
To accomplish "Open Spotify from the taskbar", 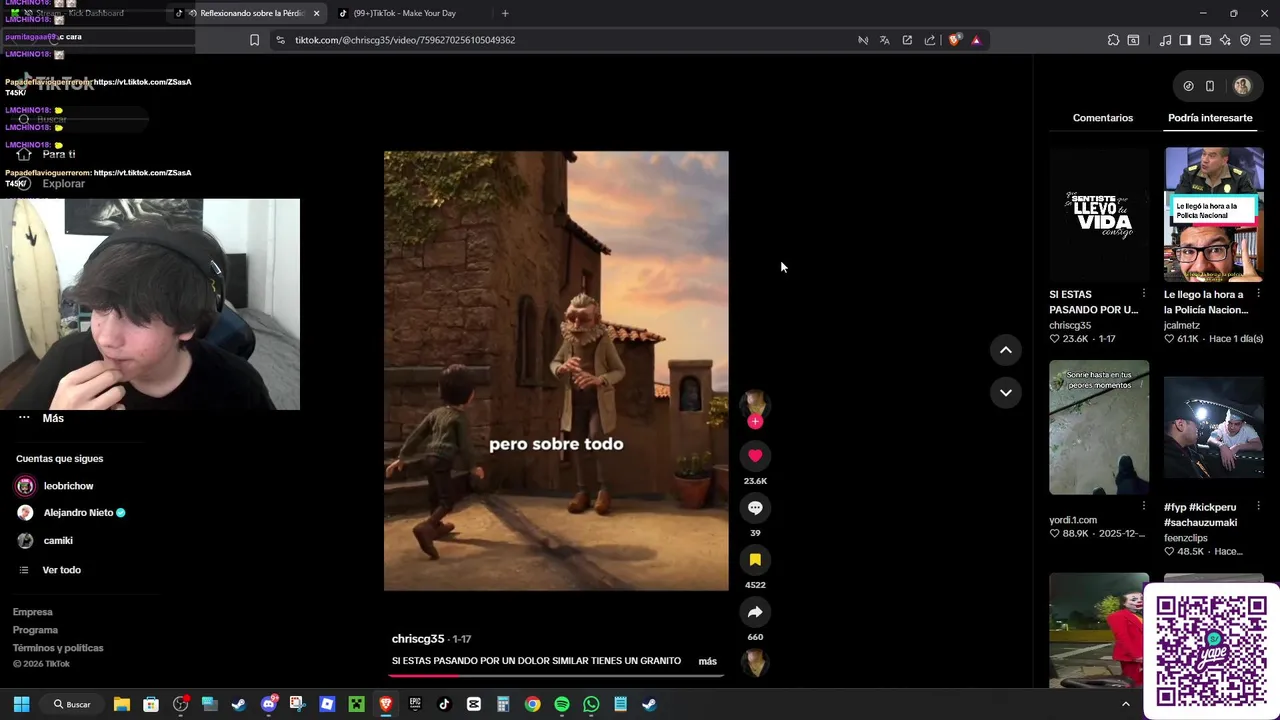I will (562, 704).
